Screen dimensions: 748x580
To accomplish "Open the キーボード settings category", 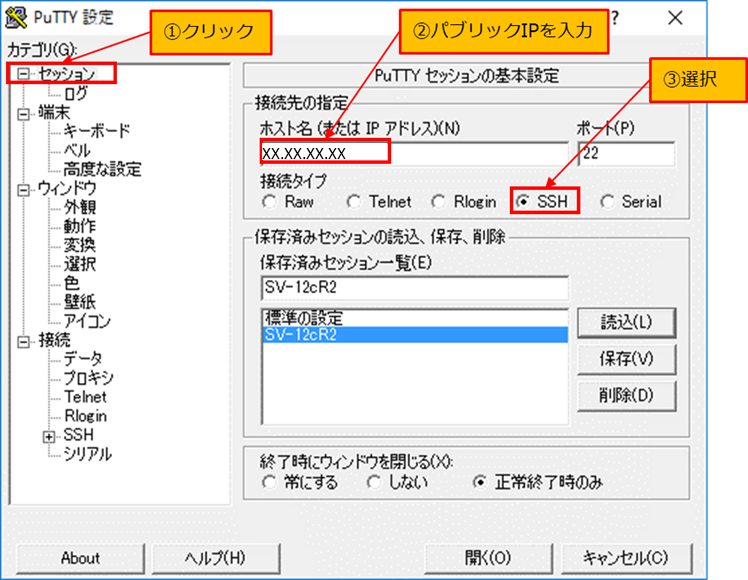I will 96,131.
